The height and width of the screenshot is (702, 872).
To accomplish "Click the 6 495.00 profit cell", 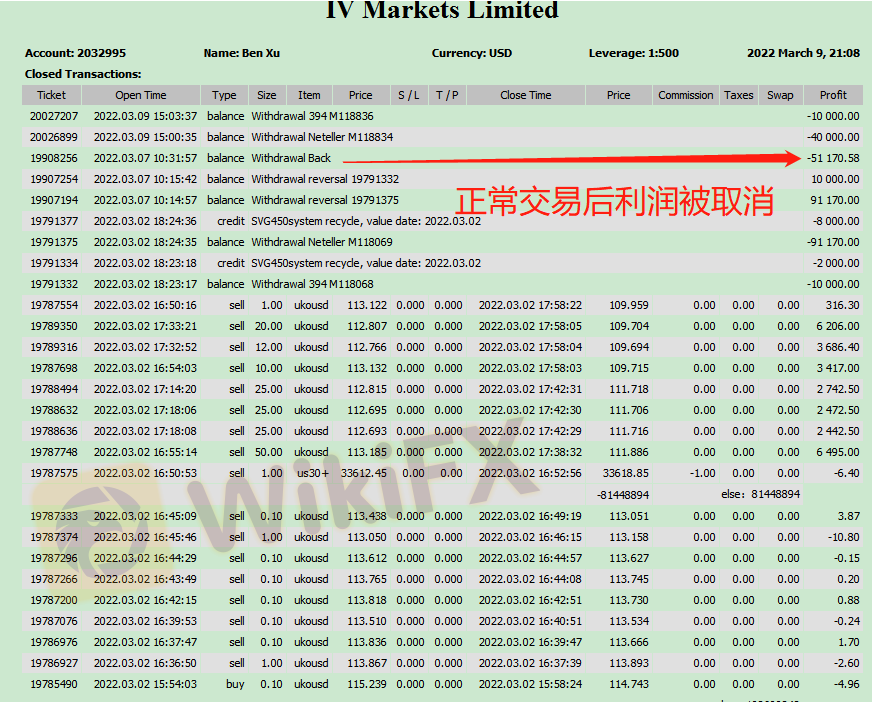I will pyautogui.click(x=835, y=452).
